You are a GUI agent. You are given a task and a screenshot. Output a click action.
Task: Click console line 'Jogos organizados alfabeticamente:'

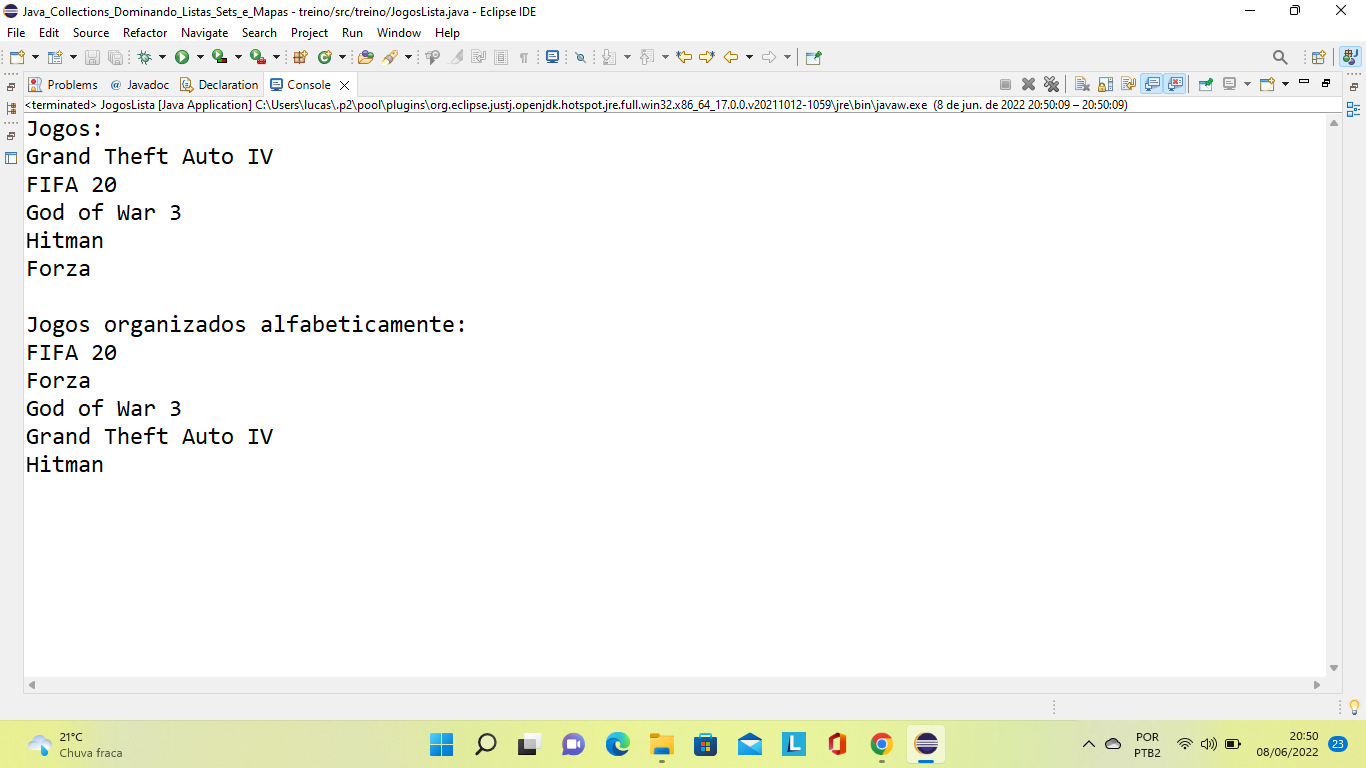(246, 325)
